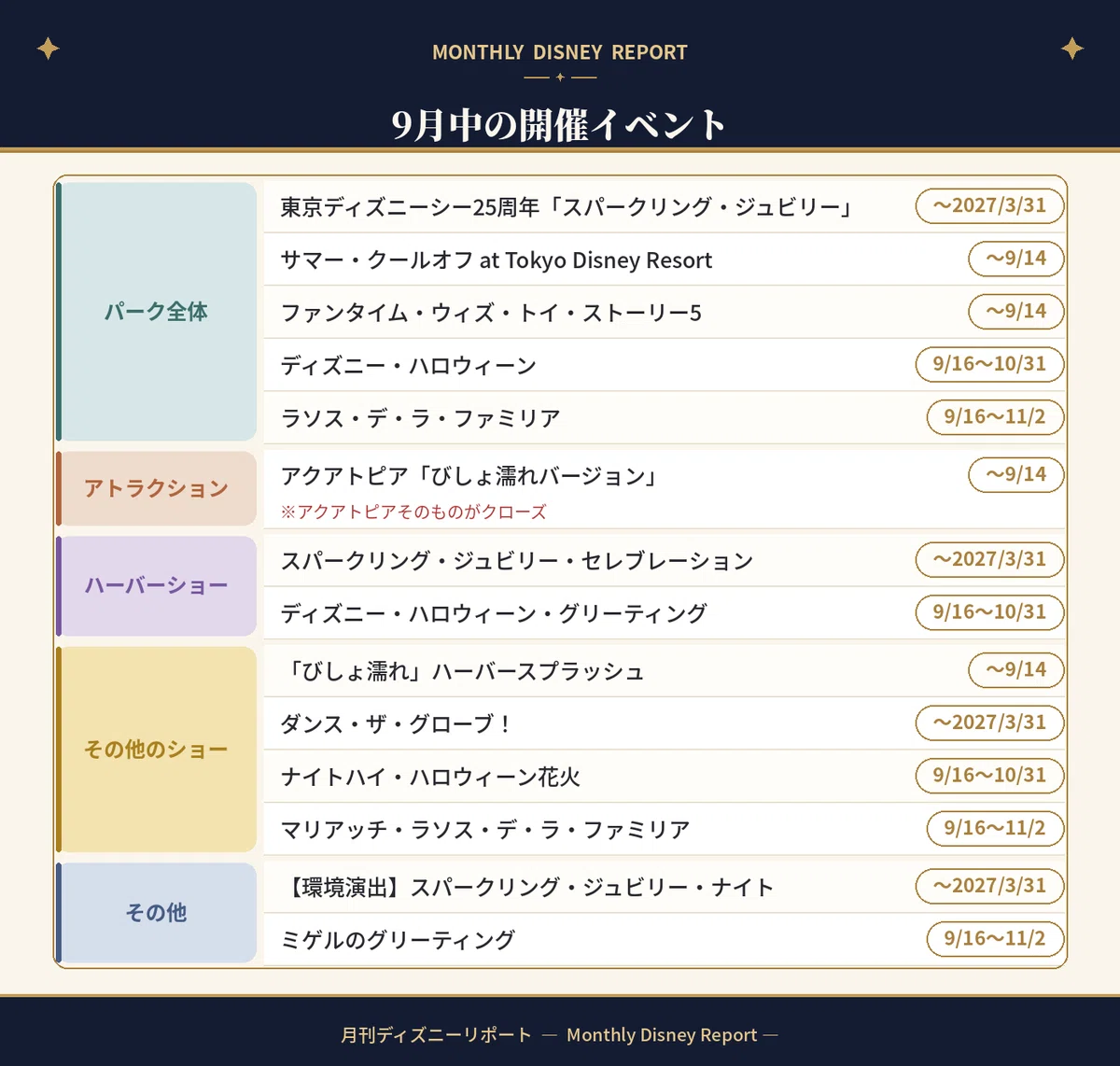The image size is (1120, 1066).
Task: Click the gold star at the header's right
Action: (1072, 49)
